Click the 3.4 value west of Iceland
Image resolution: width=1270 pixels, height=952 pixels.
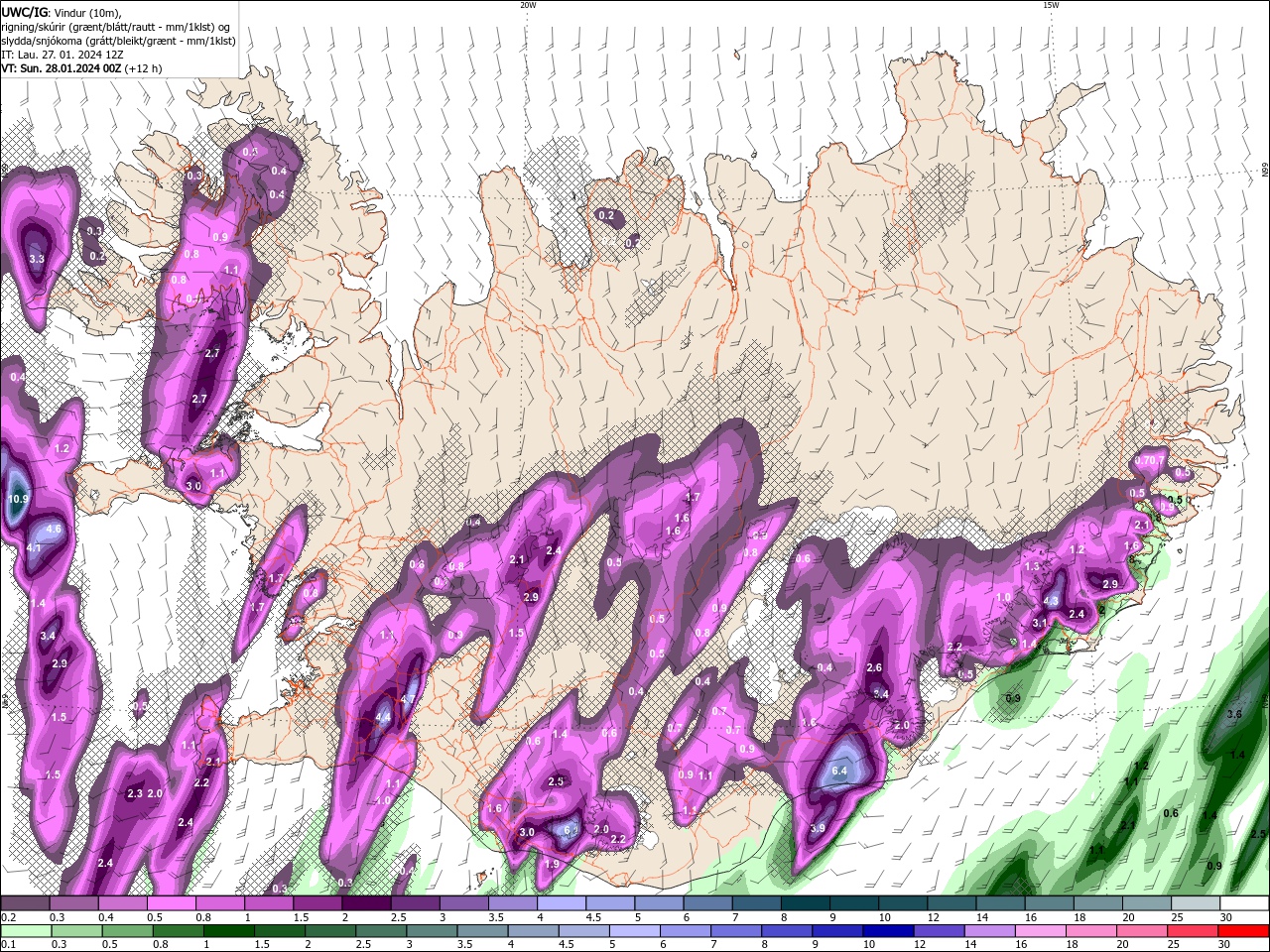pos(48,635)
